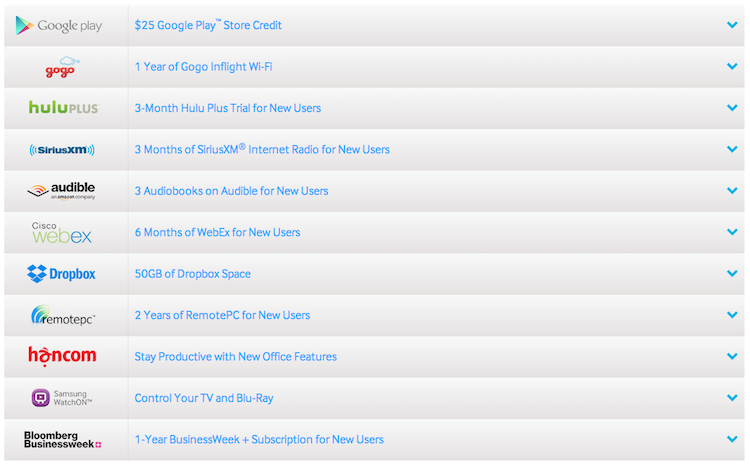The height and width of the screenshot is (466, 750).
Task: Expand the BusinessWeek subscription row chevron
Action: pyautogui.click(x=732, y=439)
